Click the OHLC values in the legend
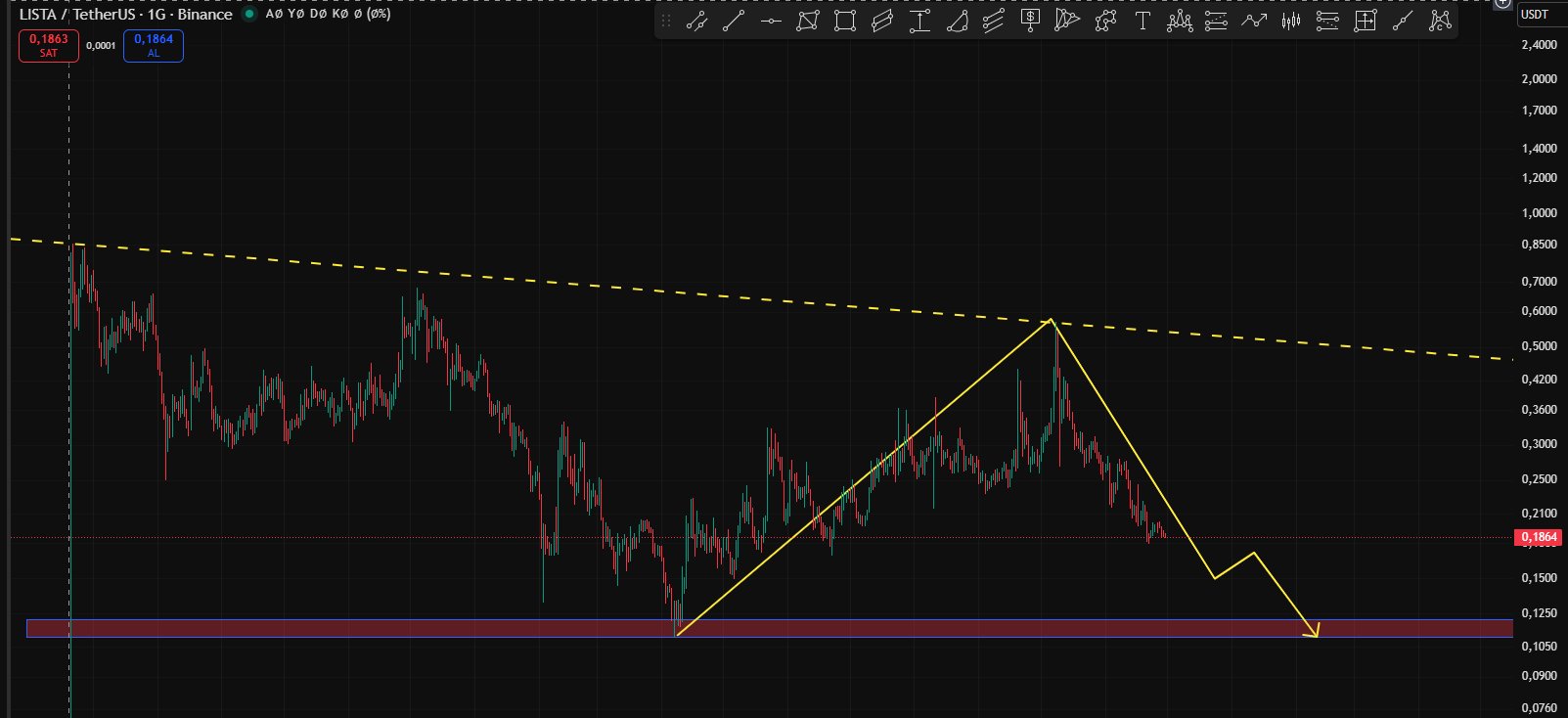 click(328, 15)
